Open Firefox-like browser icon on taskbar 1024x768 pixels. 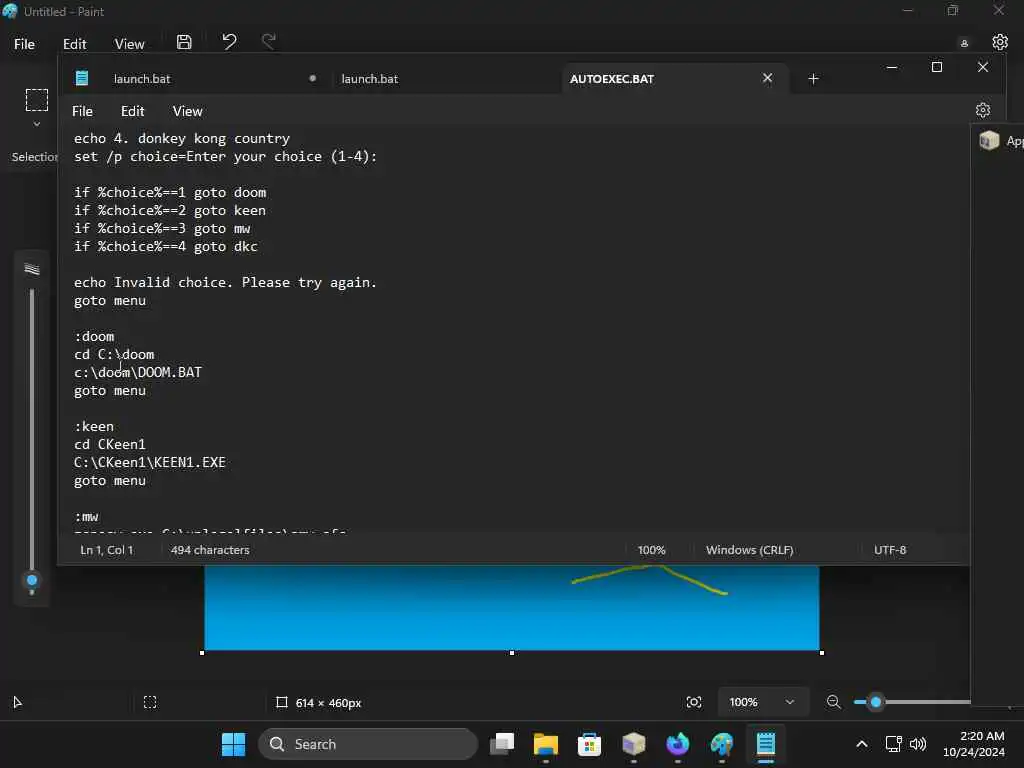[x=677, y=744]
